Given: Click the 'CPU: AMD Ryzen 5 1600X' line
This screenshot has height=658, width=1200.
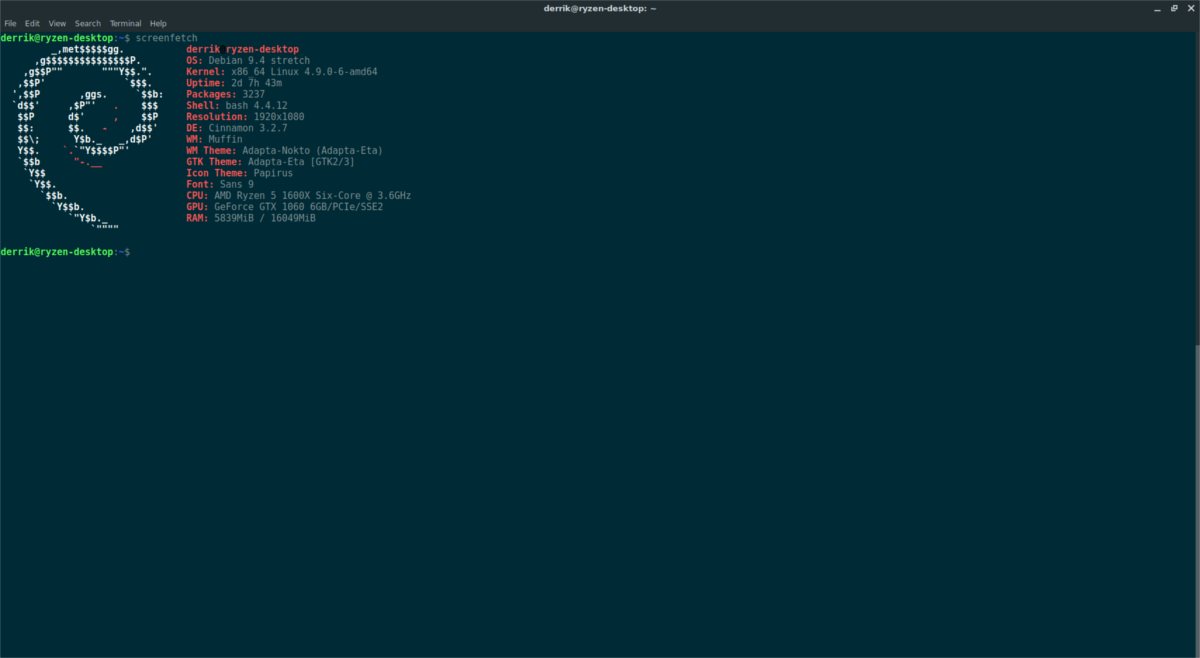Looking at the screenshot, I should 299,195.
